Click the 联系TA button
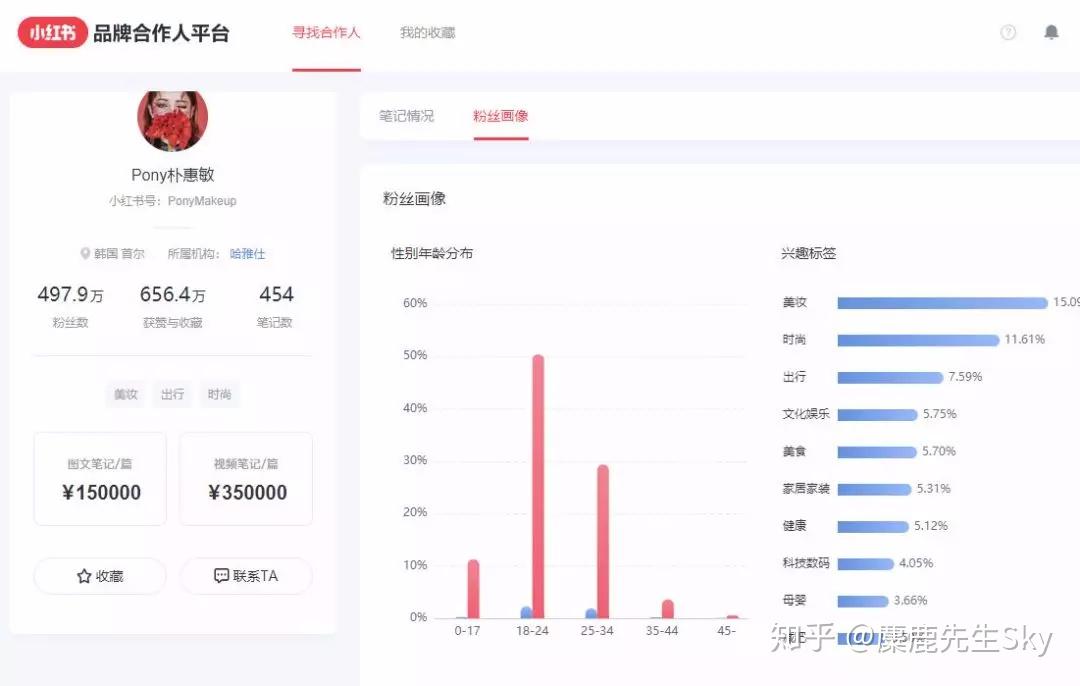The width and height of the screenshot is (1080, 686). 246,576
